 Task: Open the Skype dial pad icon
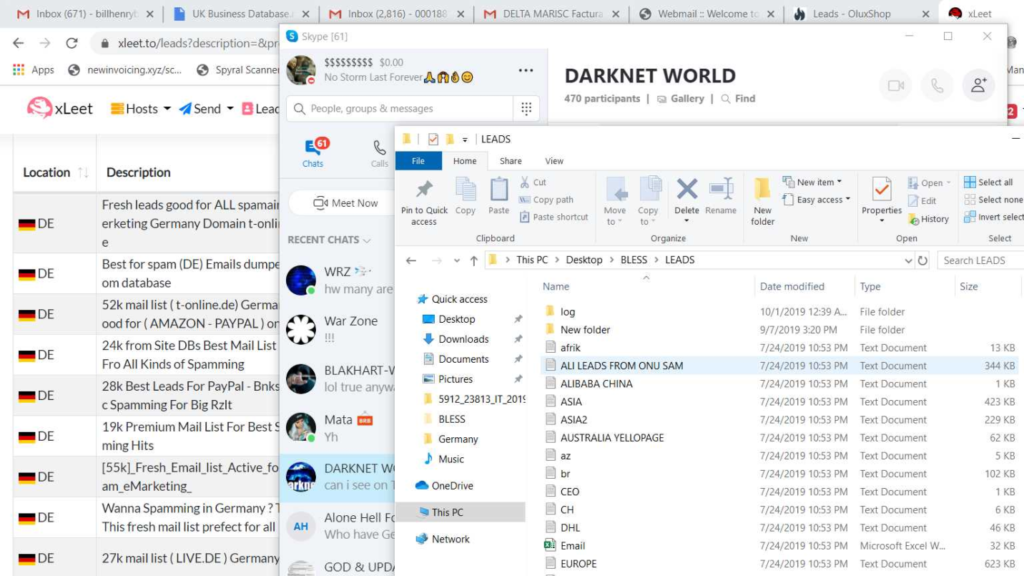[x=526, y=108]
